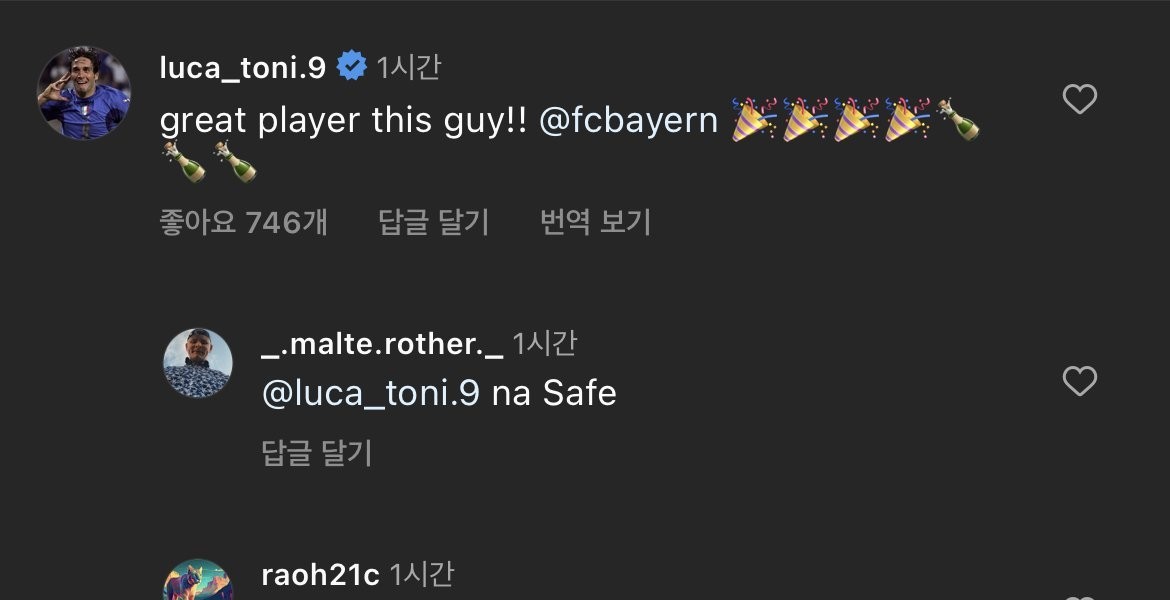Click the blue verified badge beside luca_toni.9

351,67
